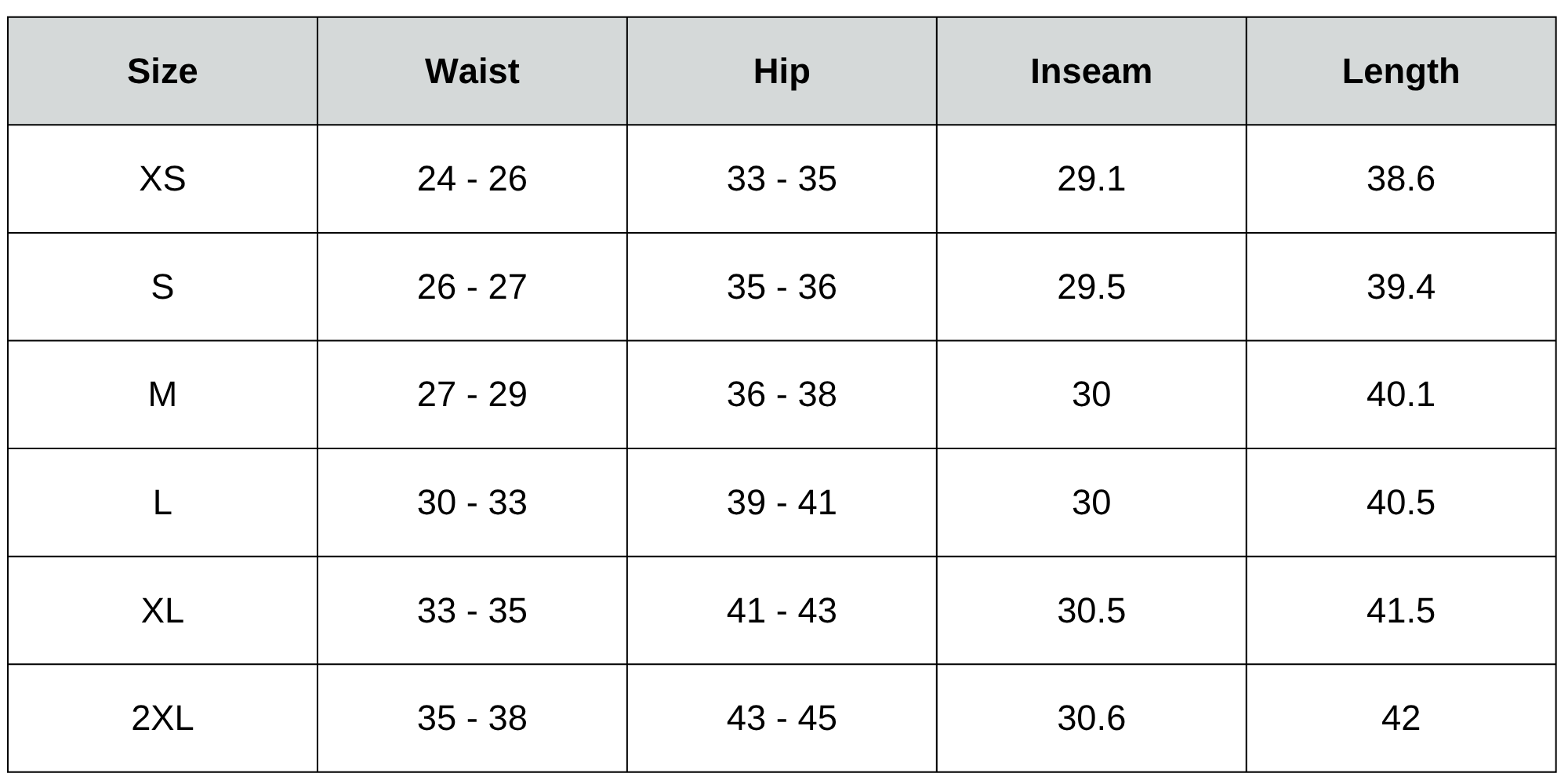Click the Size column header
This screenshot has width=1568, height=784.
(162, 71)
